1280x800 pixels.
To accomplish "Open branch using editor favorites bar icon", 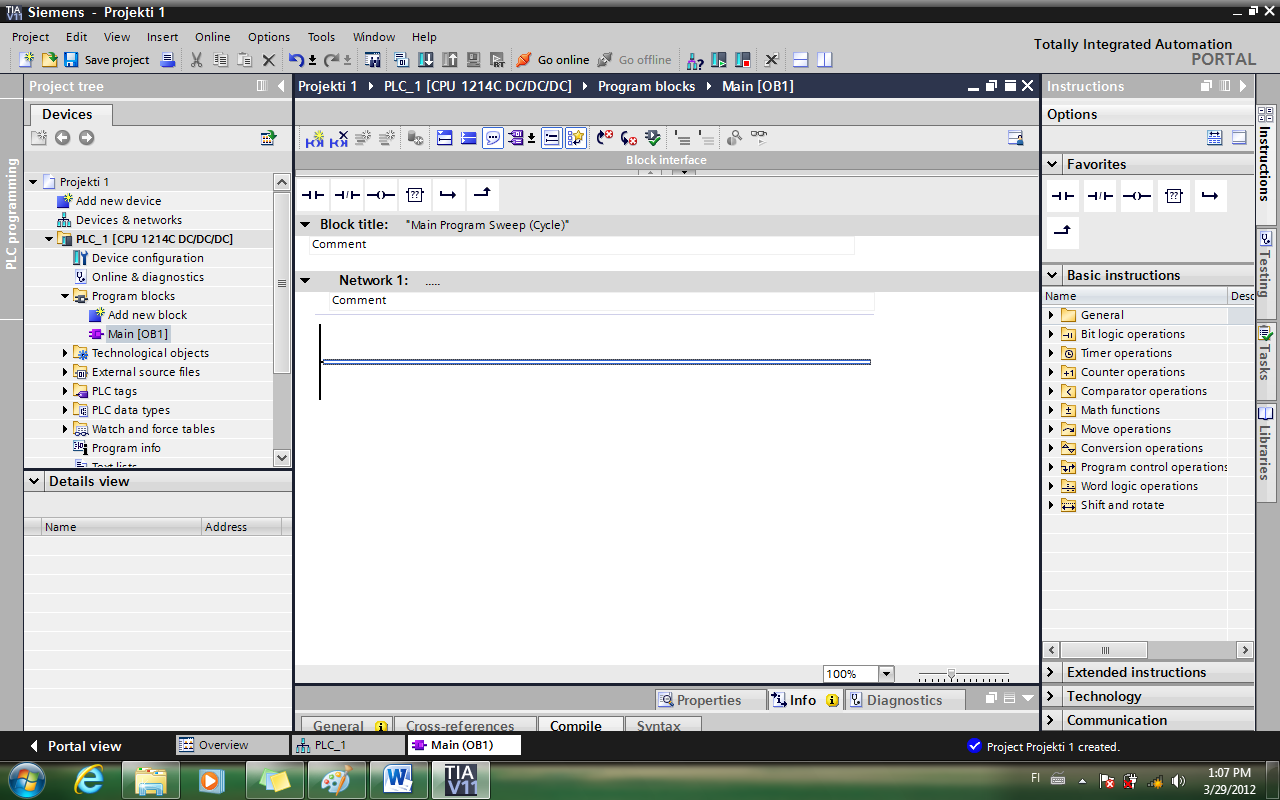I will coord(448,194).
